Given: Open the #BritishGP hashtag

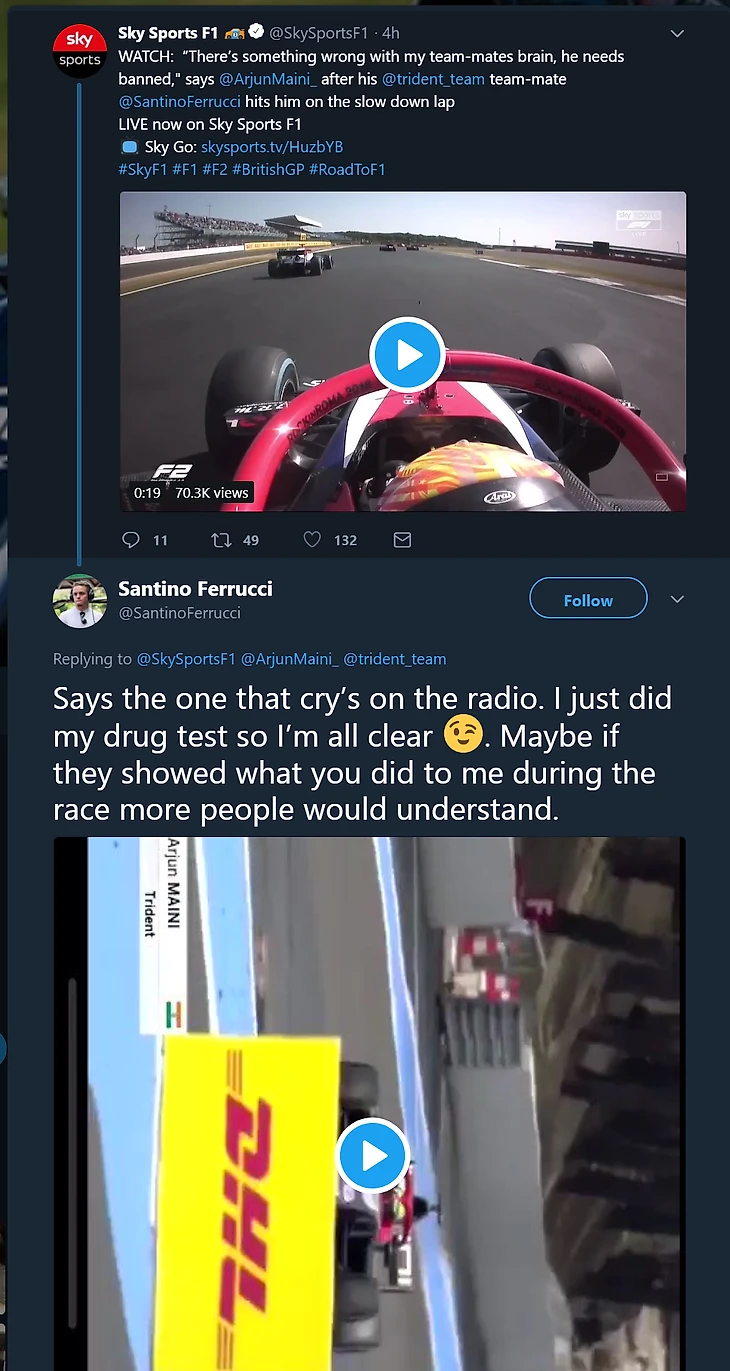Looking at the screenshot, I should pos(267,170).
